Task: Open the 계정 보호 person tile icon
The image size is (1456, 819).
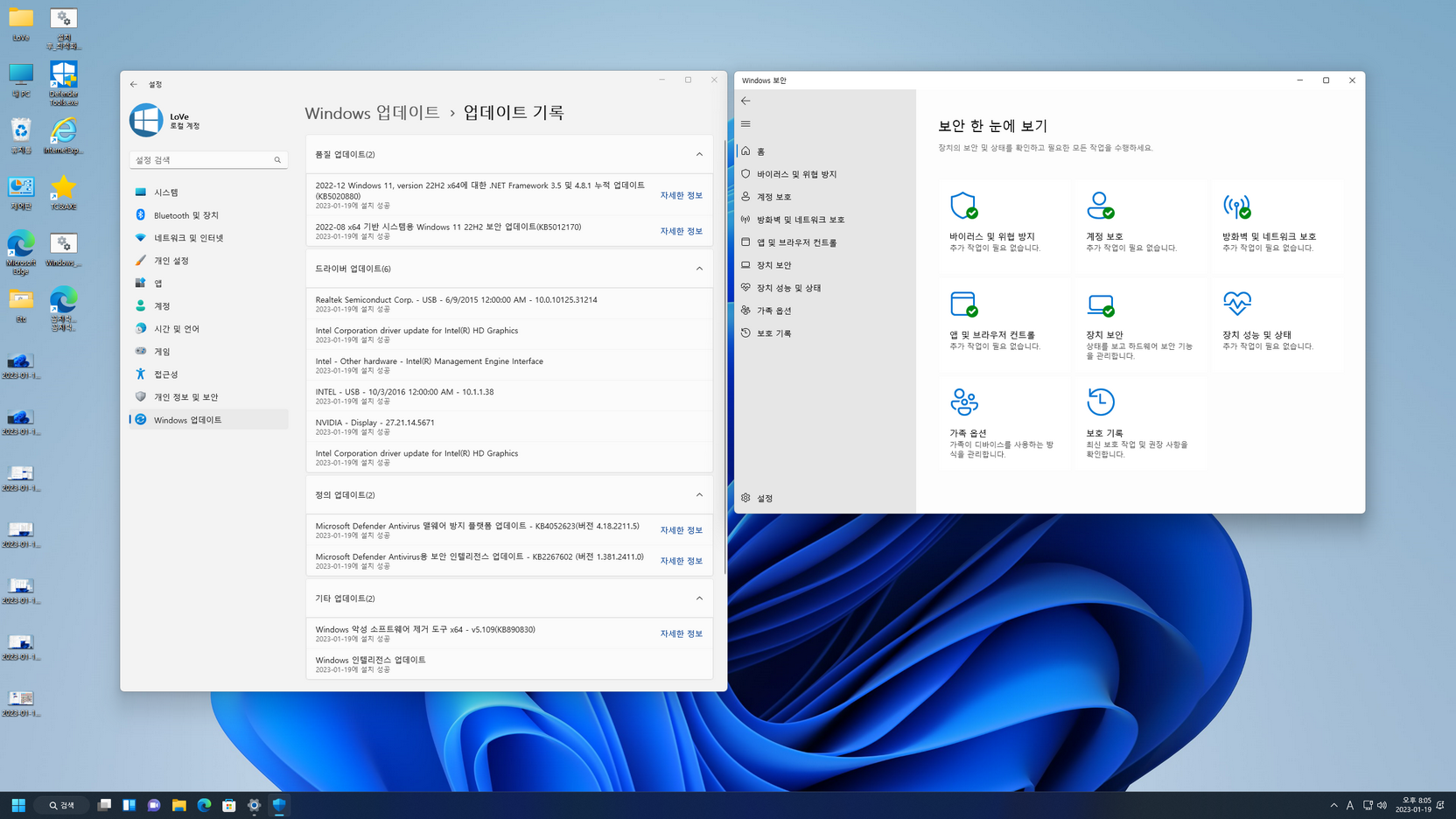Action: click(1100, 206)
